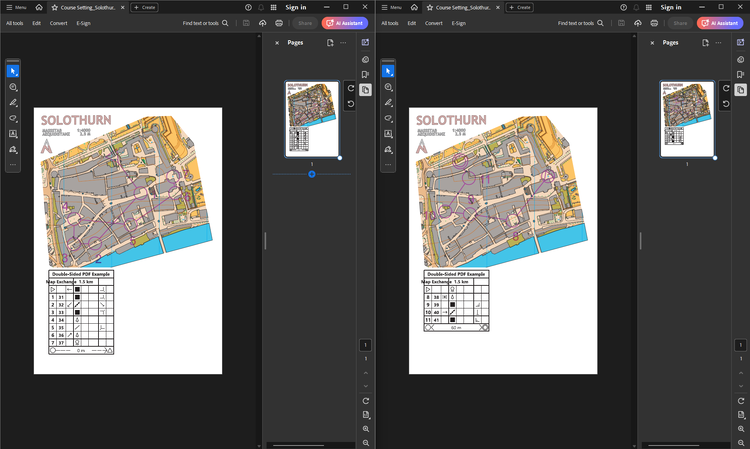Insert a page via Pages panel, left window

point(330,43)
